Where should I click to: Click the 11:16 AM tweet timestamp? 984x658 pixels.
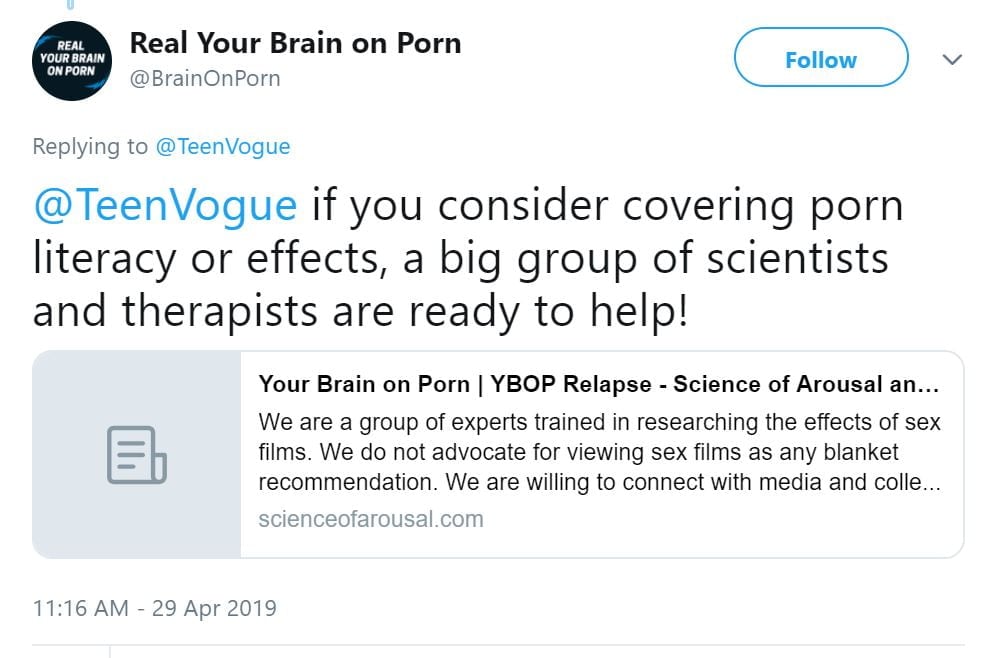tap(82, 607)
